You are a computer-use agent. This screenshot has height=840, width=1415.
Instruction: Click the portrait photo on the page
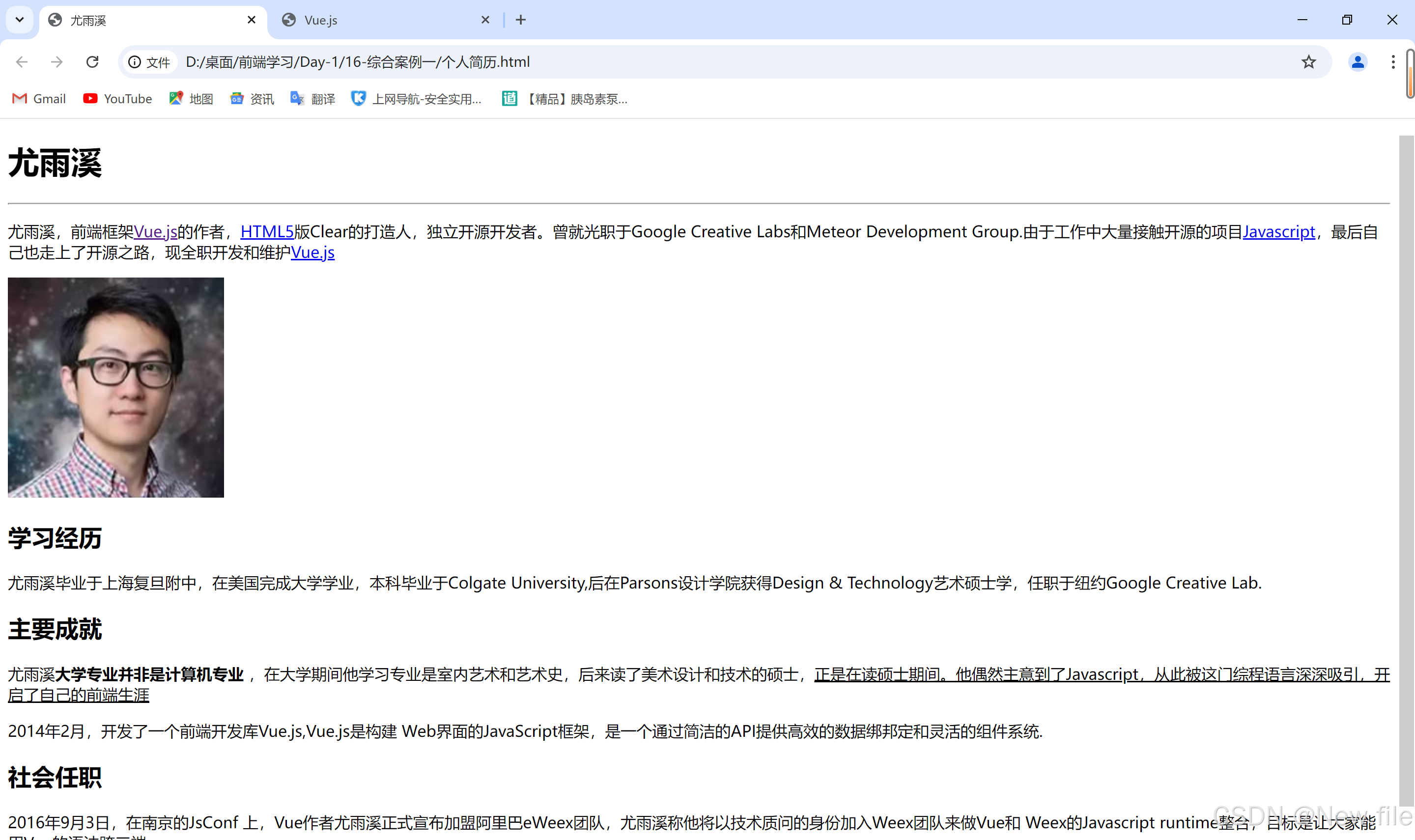116,387
